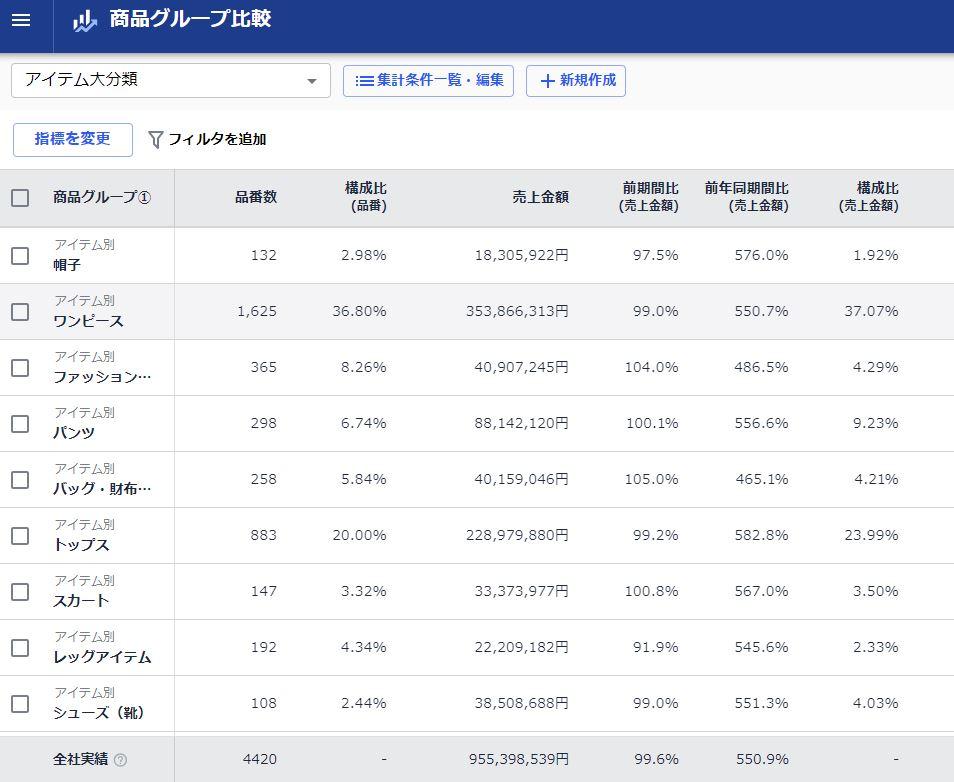Open the レッグアイテム product group
Image resolution: width=954 pixels, height=782 pixels.
click(x=102, y=657)
